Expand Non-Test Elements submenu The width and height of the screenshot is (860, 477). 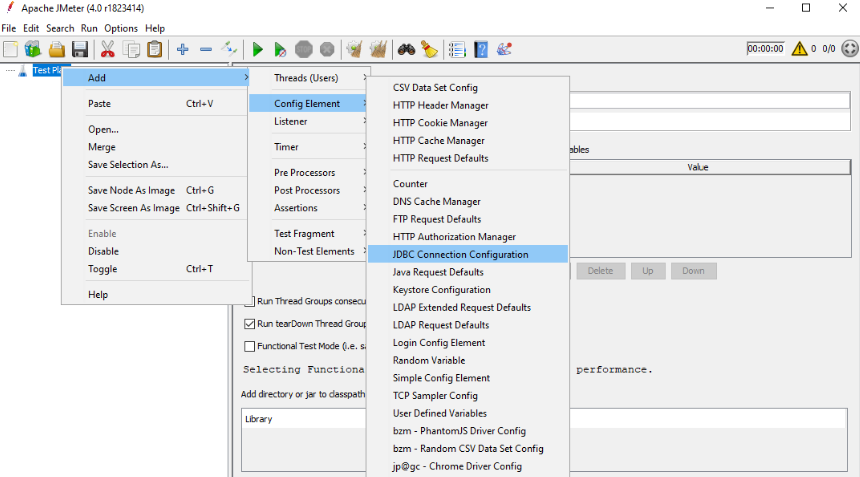coord(309,251)
